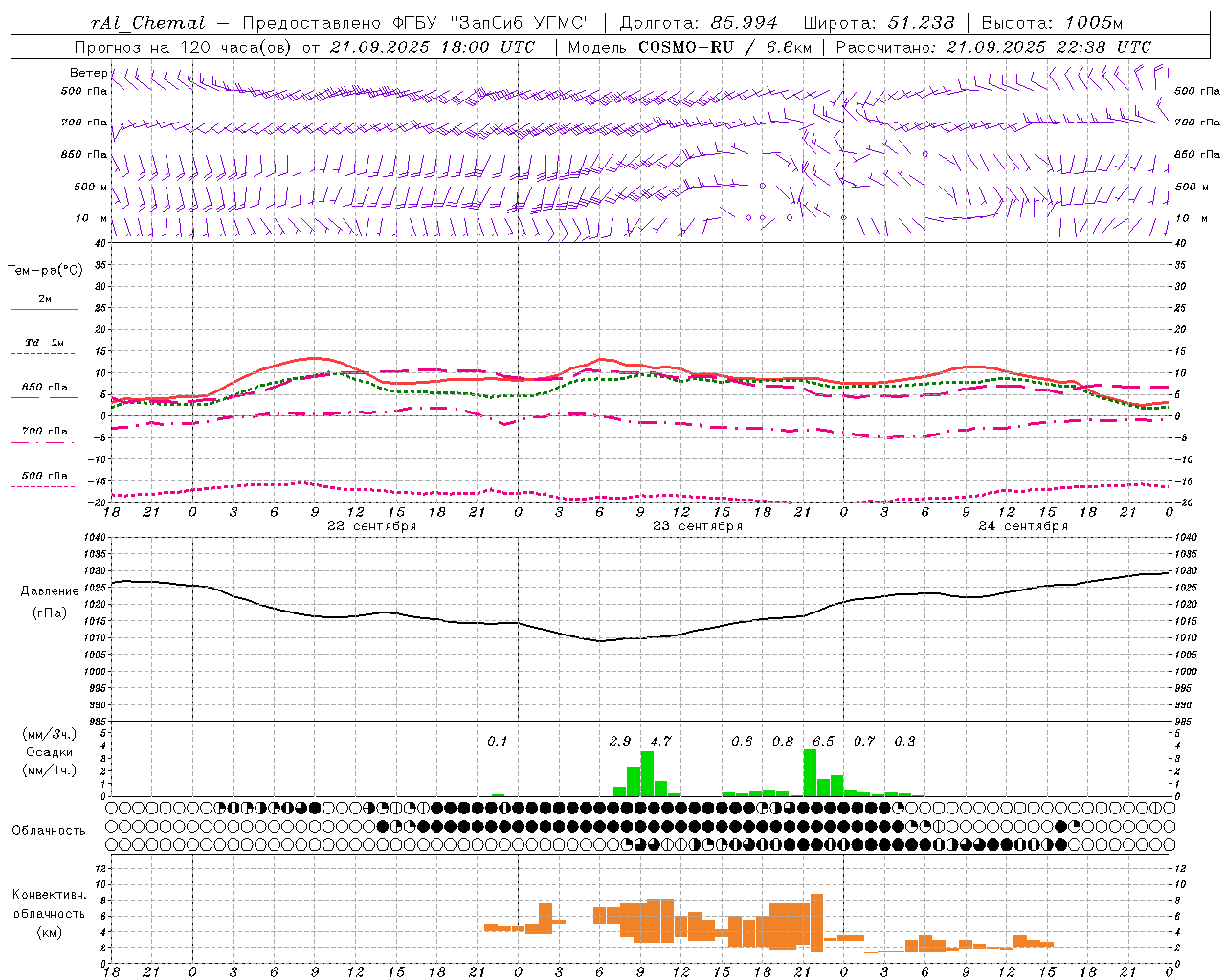Click the 6.5 precipitation total value
Viewport: 1225px width, 980px height.
point(823,741)
